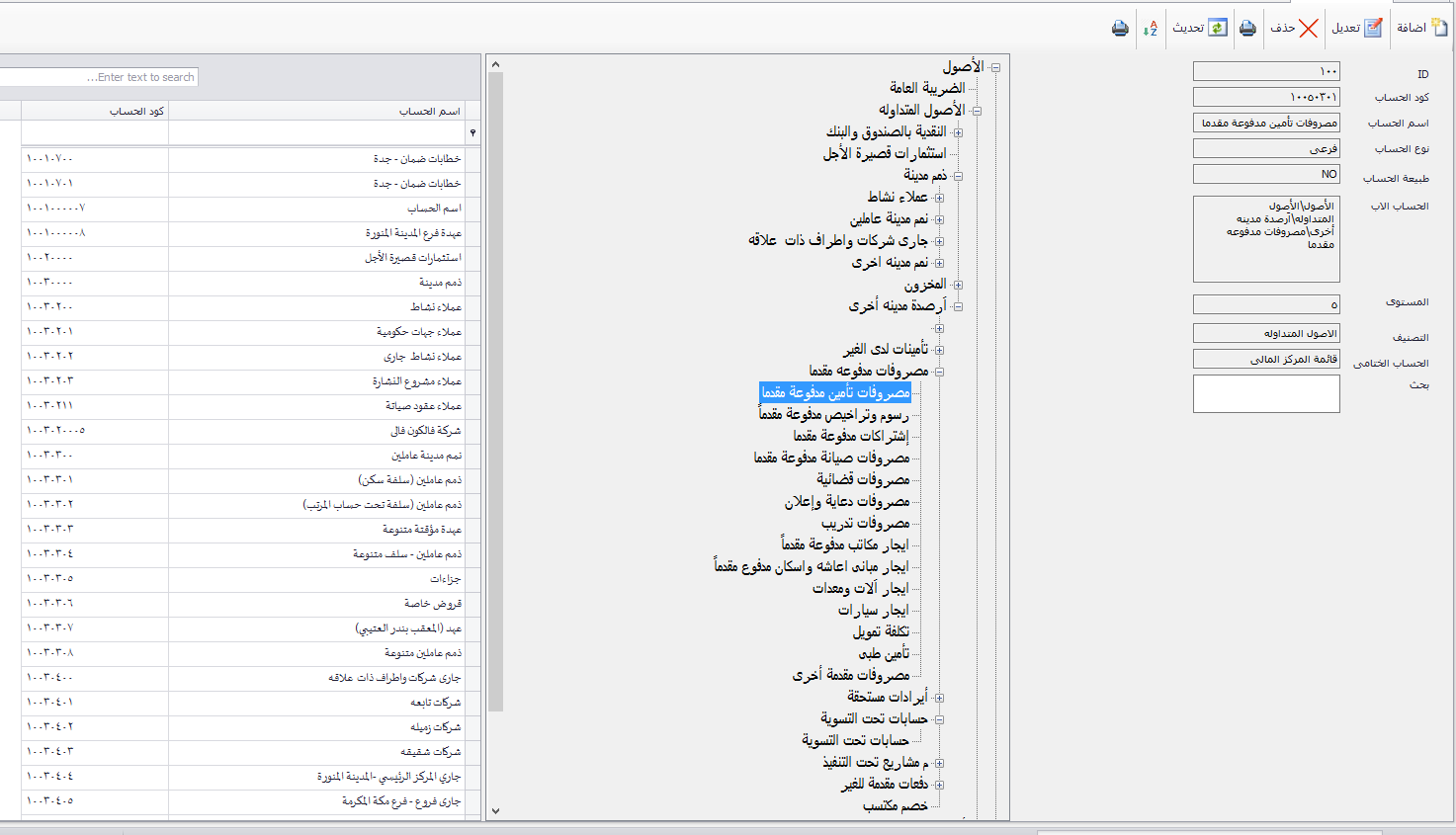The width and height of the screenshot is (1456, 835).
Task: Click the leftmost printer icon in toolbar
Action: point(1120,28)
